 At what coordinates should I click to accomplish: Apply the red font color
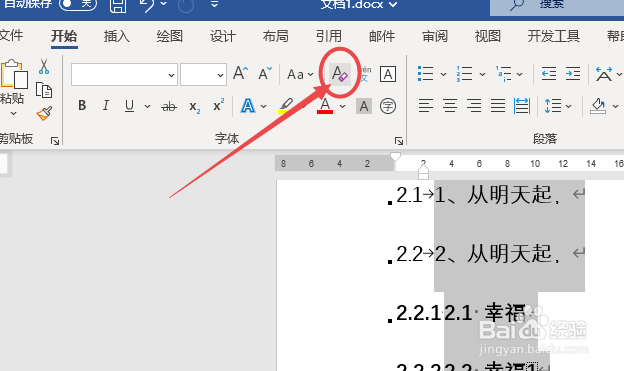click(325, 106)
